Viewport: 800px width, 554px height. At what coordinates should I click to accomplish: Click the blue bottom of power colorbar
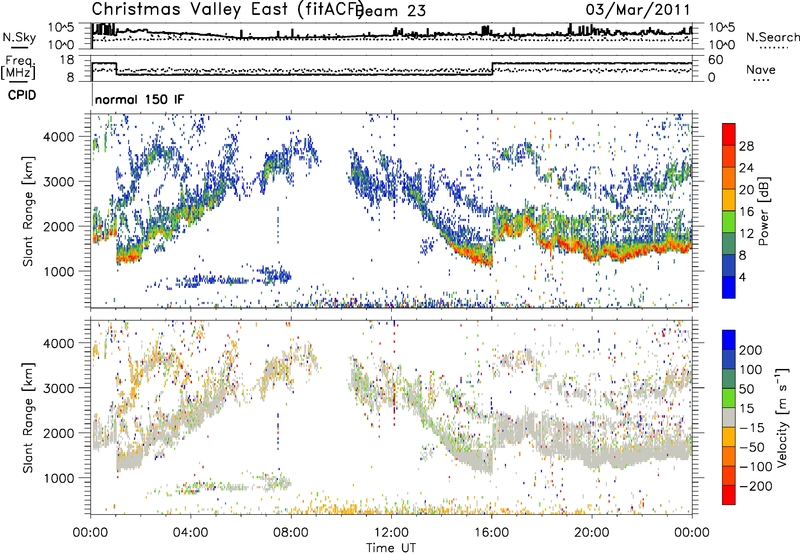729,288
